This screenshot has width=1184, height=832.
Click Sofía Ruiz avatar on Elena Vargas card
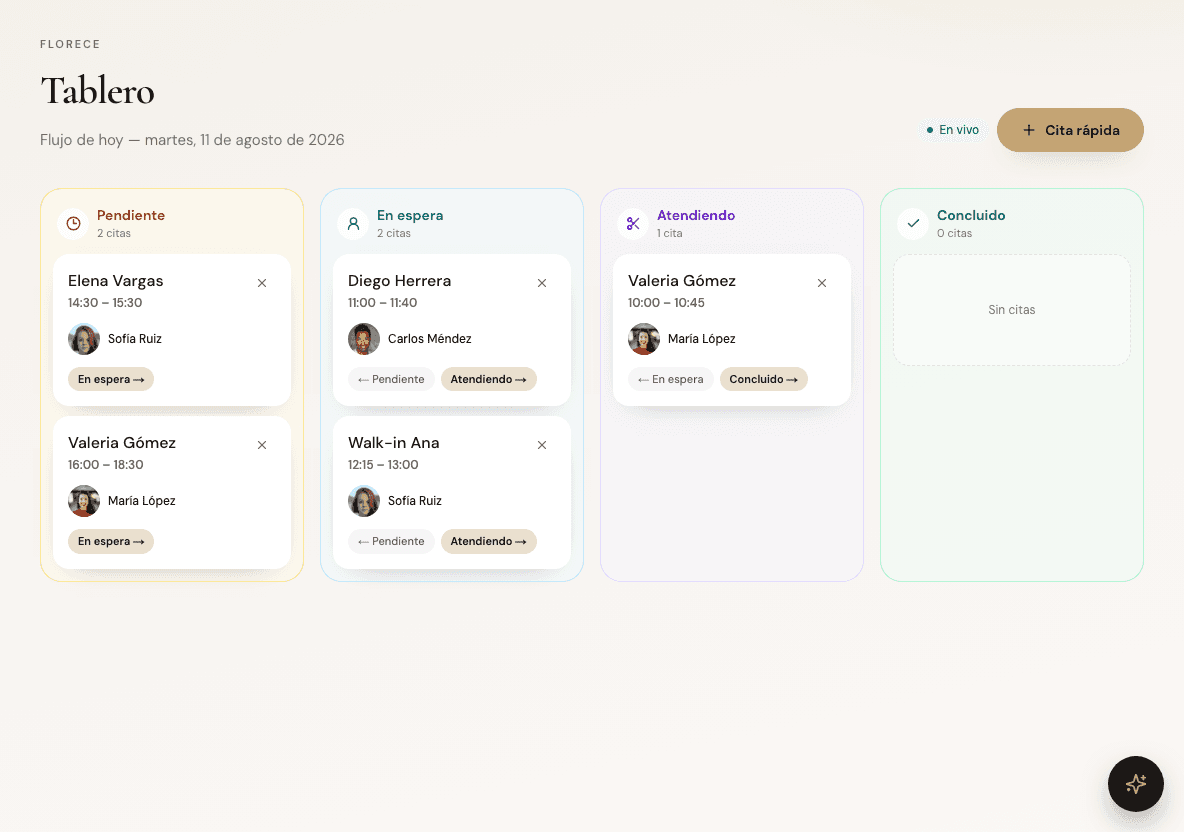84,339
